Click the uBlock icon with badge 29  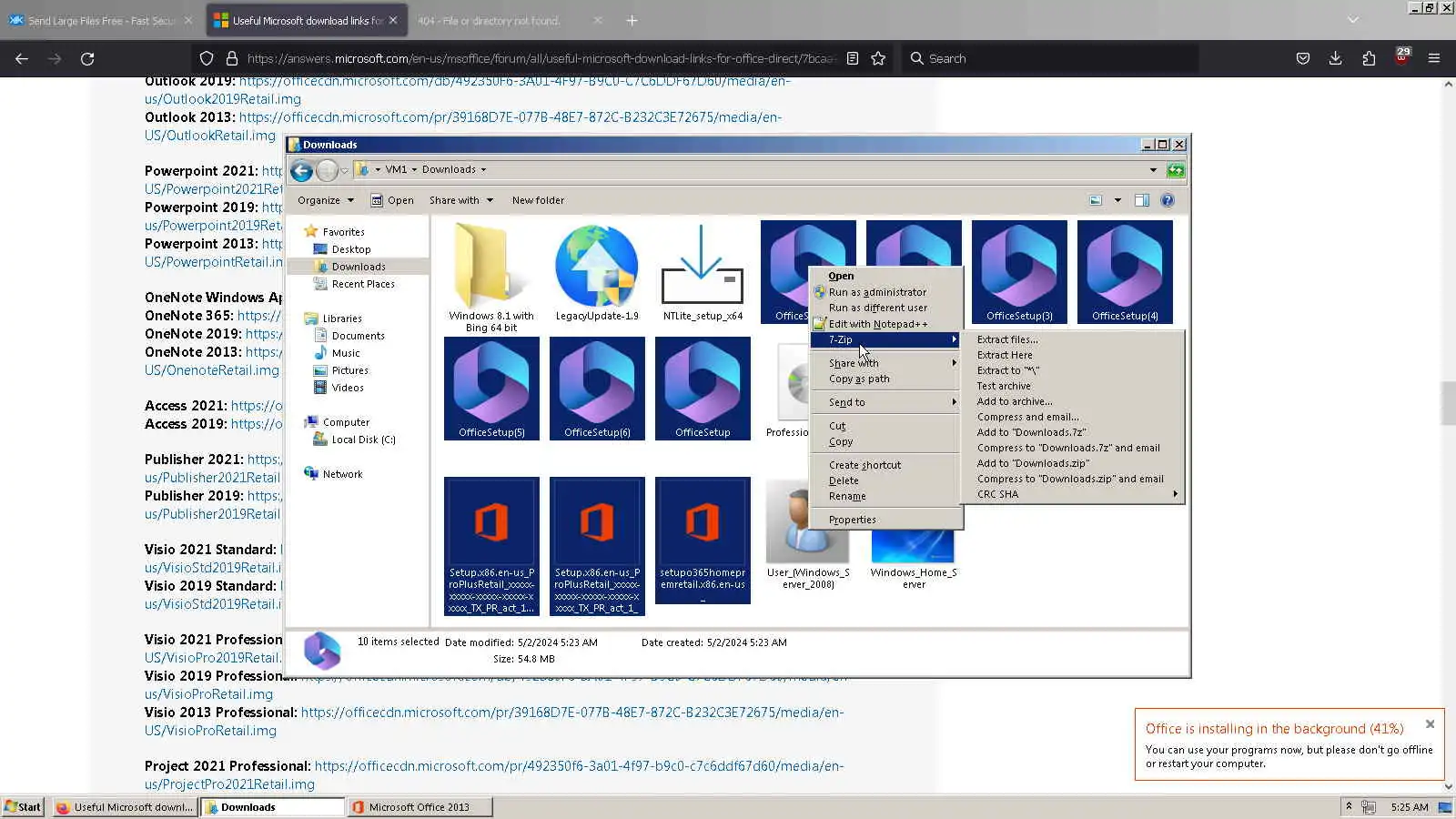pyautogui.click(x=1401, y=57)
